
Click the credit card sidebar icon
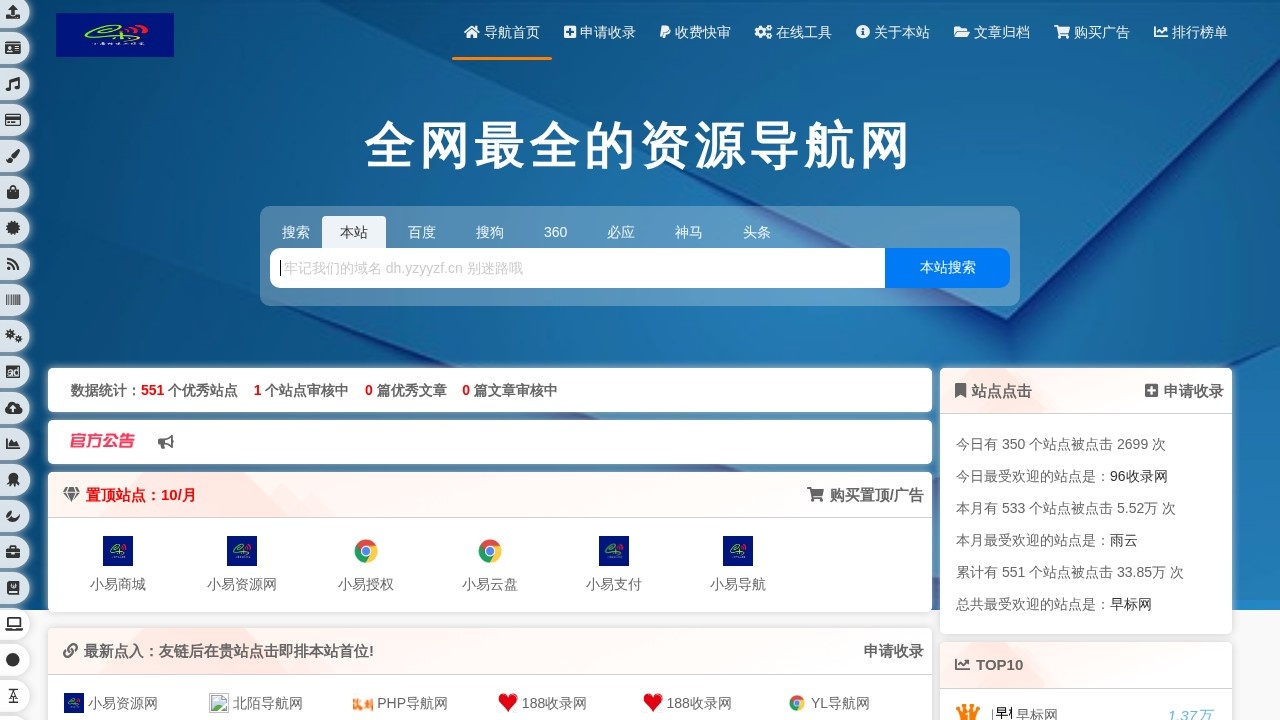(x=13, y=120)
